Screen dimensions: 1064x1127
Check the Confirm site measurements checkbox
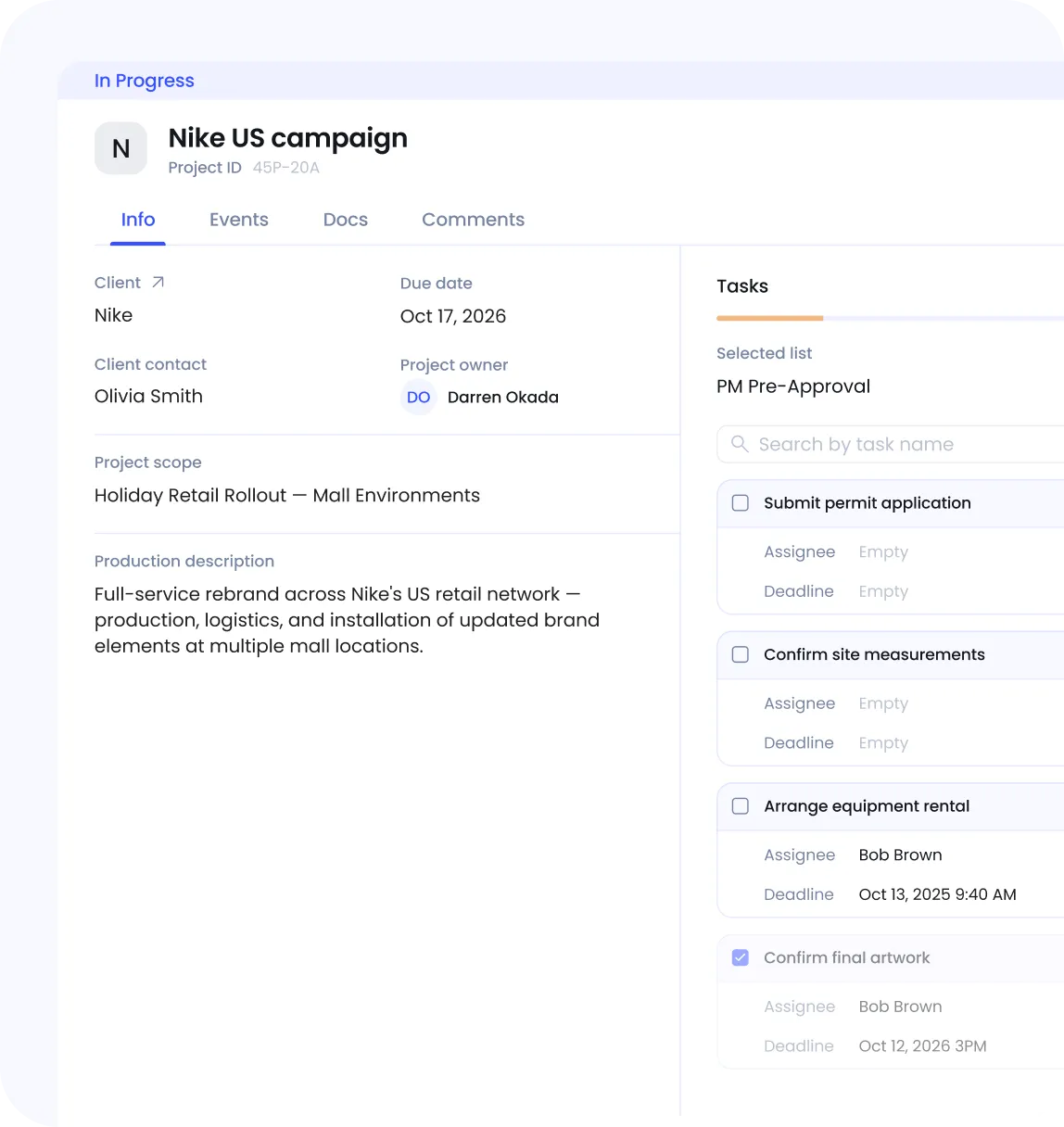[741, 654]
